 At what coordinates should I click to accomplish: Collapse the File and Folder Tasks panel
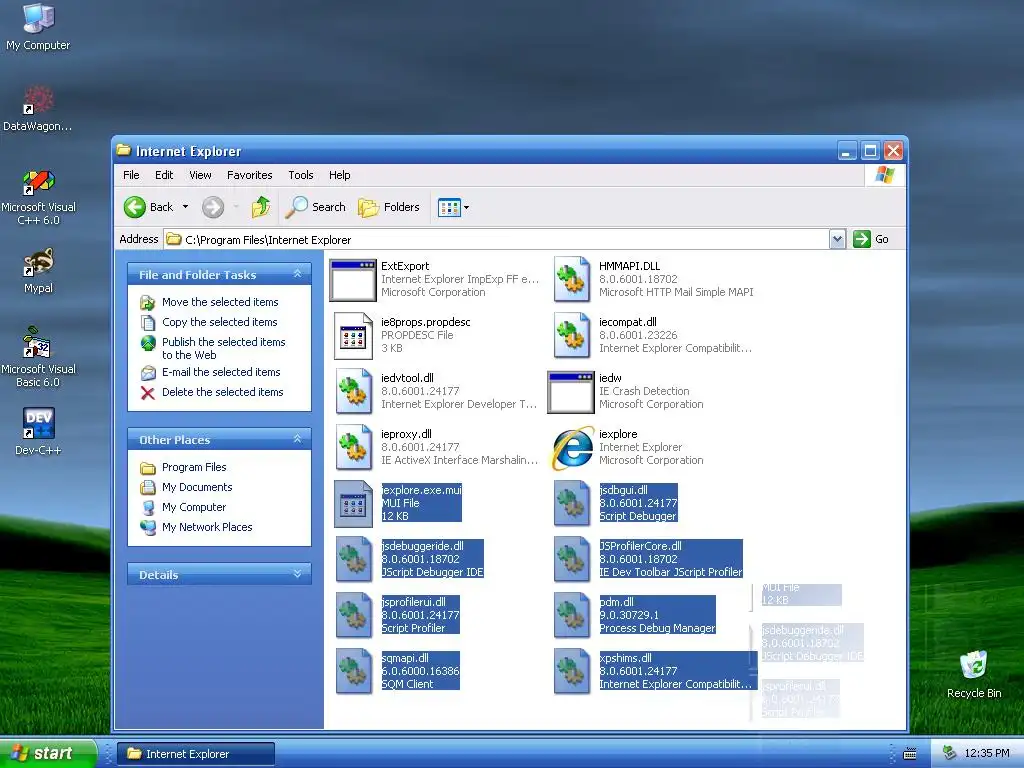tap(298, 274)
